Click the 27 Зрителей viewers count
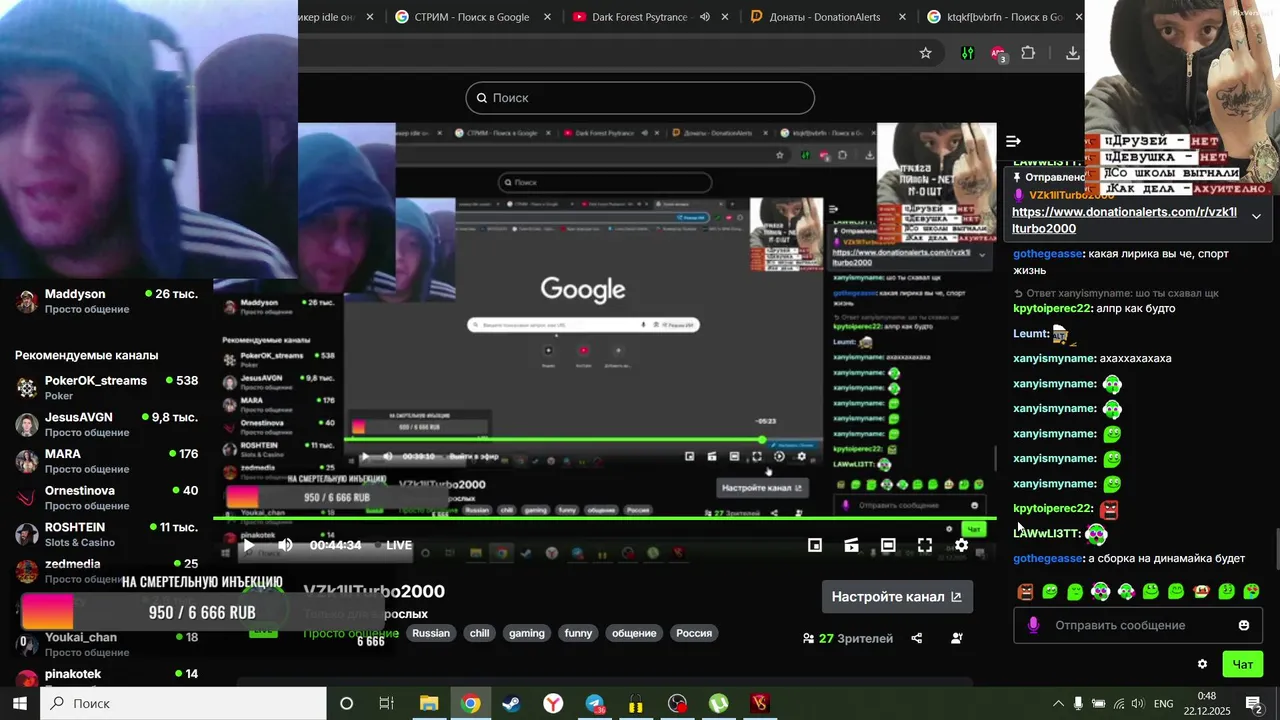The width and height of the screenshot is (1280, 720). pyautogui.click(x=848, y=638)
